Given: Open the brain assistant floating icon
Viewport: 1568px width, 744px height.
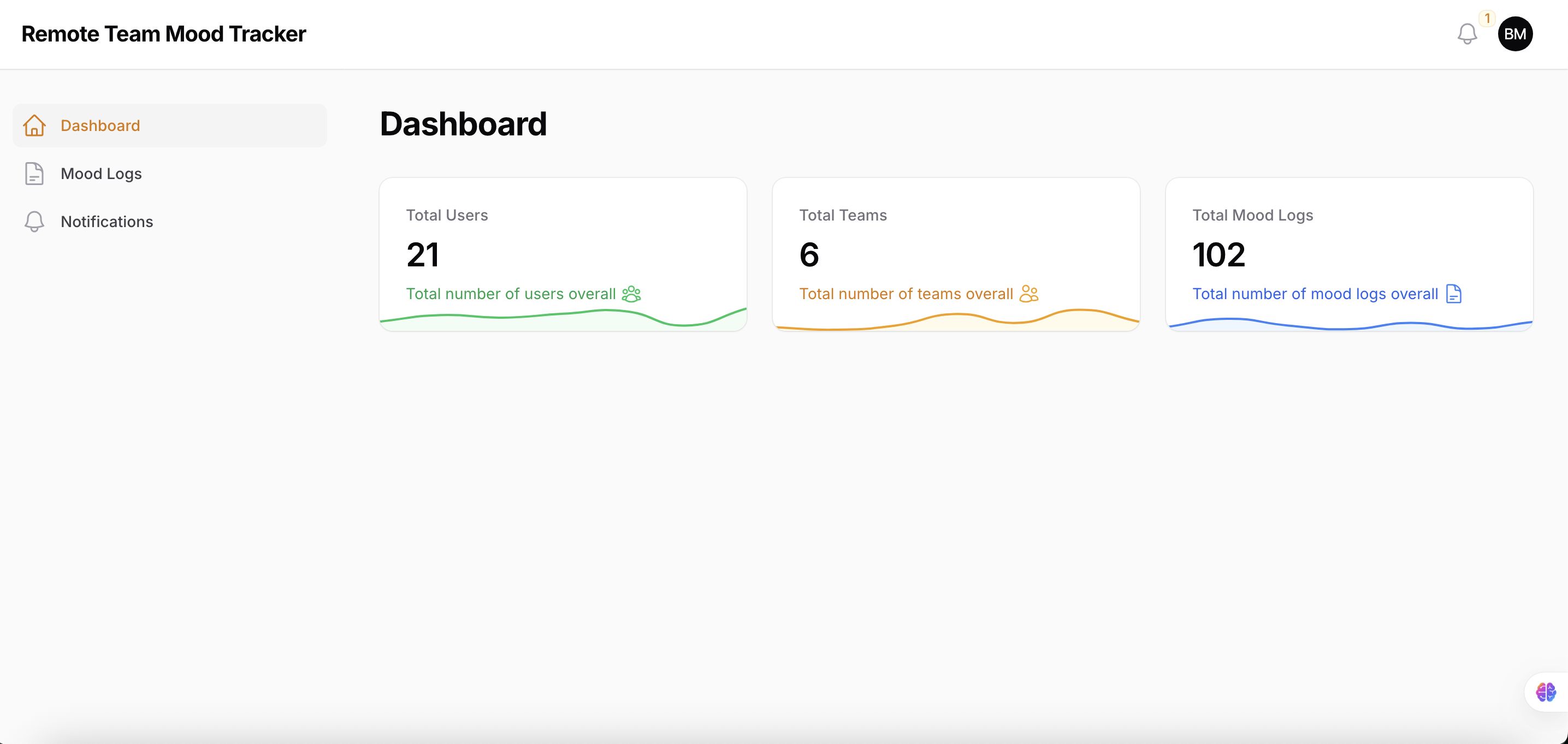Looking at the screenshot, I should tap(1546, 692).
